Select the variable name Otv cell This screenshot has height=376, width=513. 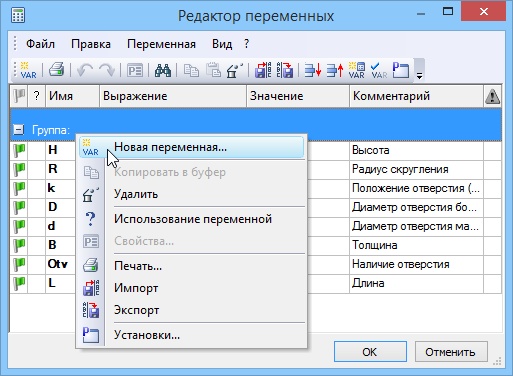tap(60, 264)
